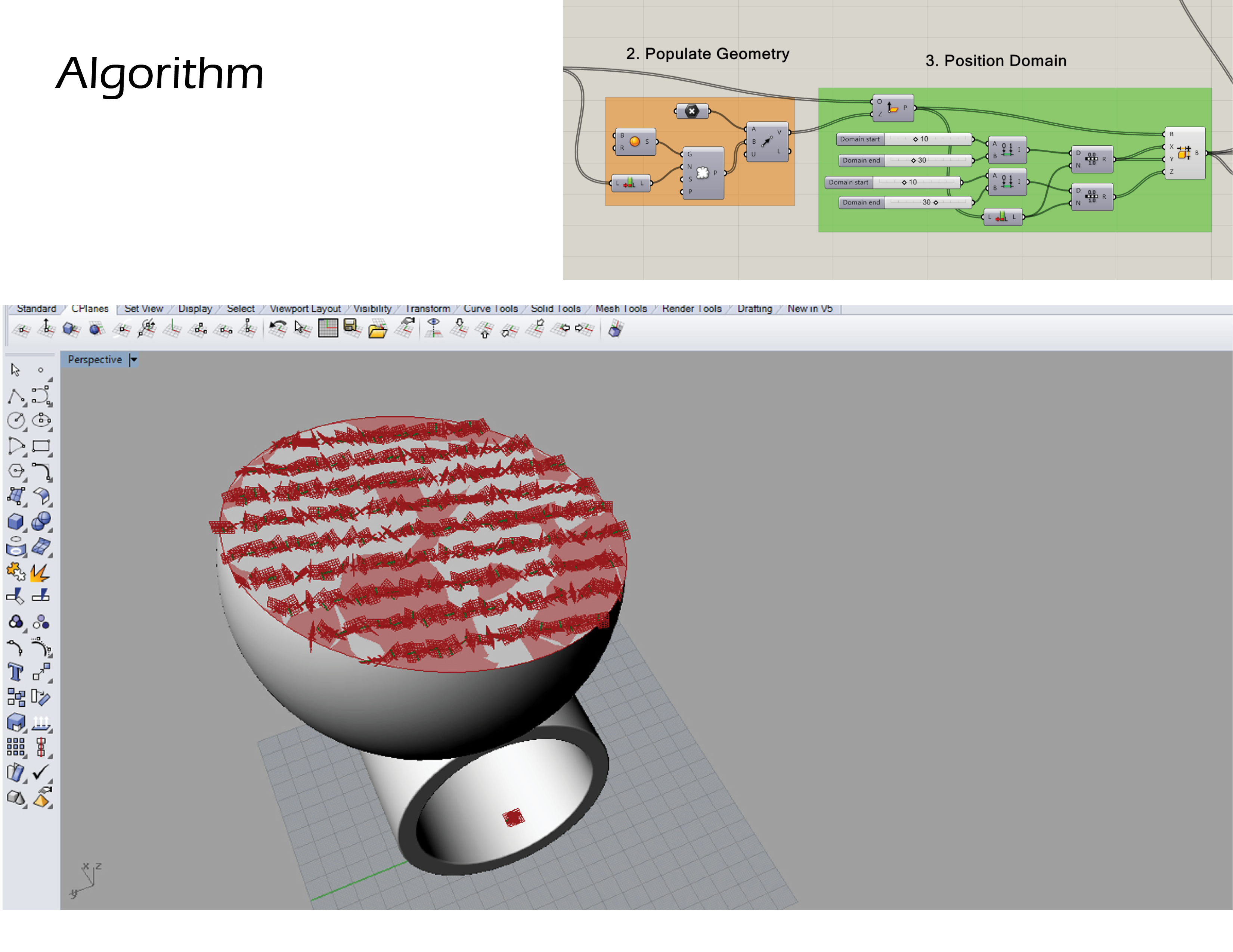Viewport: 1233px width, 952px height.
Task: Click the Save CPlane icon
Action: pos(351,327)
